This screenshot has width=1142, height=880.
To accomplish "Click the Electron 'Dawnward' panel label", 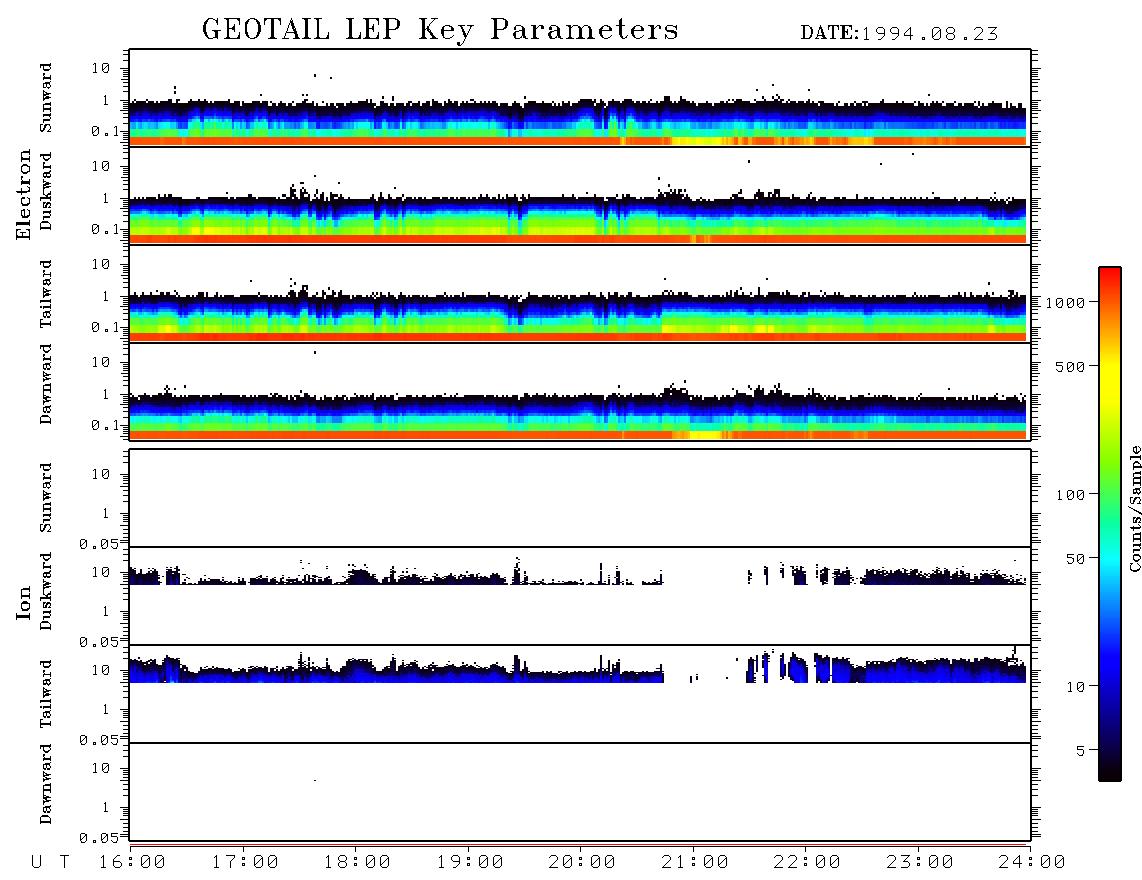I will (46, 384).
